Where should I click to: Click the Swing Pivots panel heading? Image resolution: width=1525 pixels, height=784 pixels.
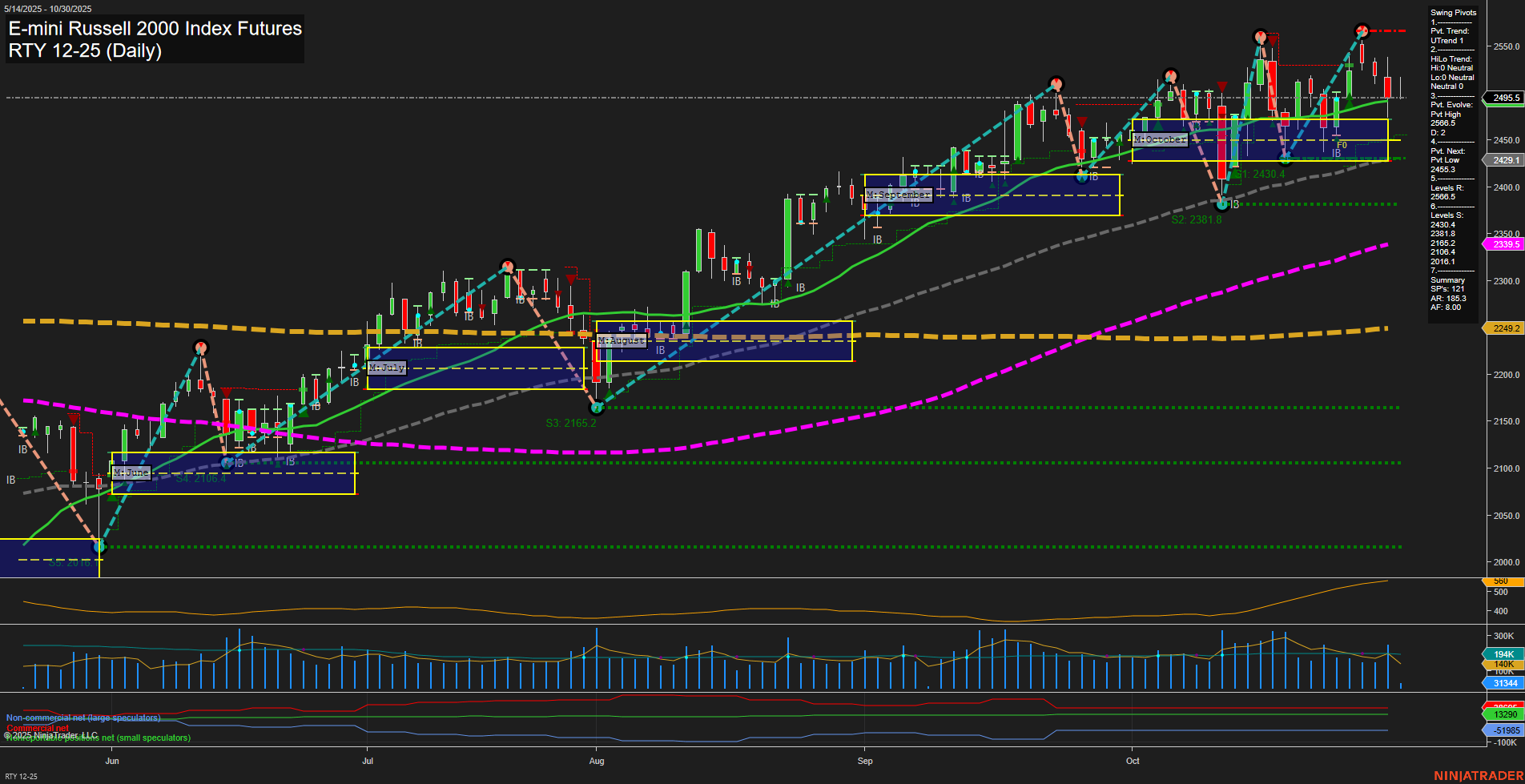tap(1453, 13)
